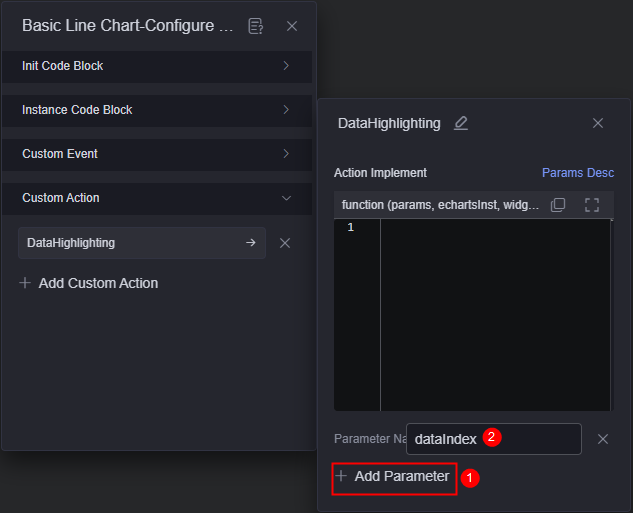
Task: Expand the Init Code Block section
Action: click(x=157, y=66)
